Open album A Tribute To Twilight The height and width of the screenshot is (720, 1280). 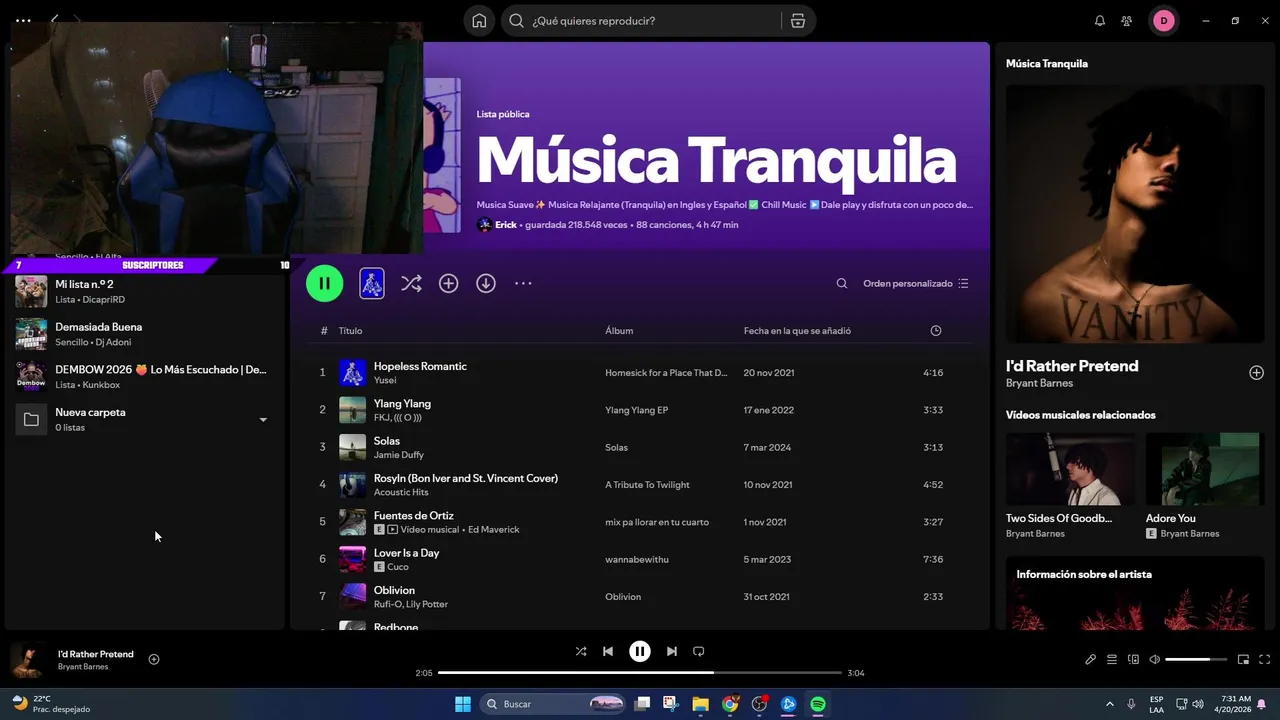pyautogui.click(x=647, y=485)
